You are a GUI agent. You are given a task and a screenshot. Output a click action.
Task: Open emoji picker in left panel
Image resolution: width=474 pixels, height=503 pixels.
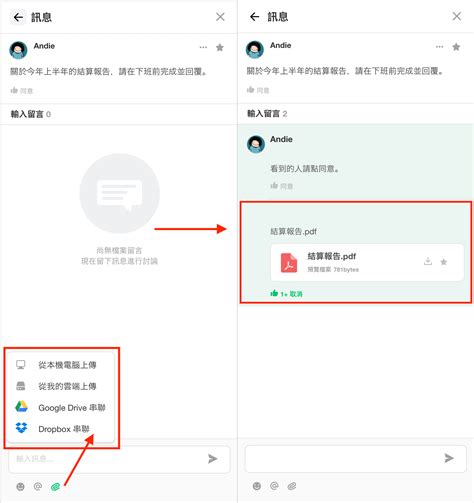[x=20, y=487]
